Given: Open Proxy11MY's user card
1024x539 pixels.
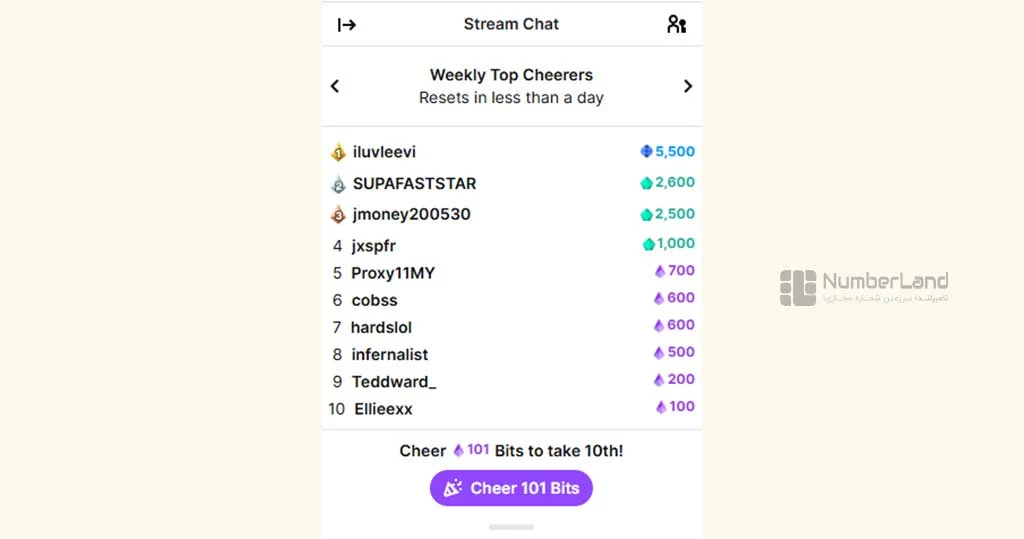Looking at the screenshot, I should pos(393,273).
